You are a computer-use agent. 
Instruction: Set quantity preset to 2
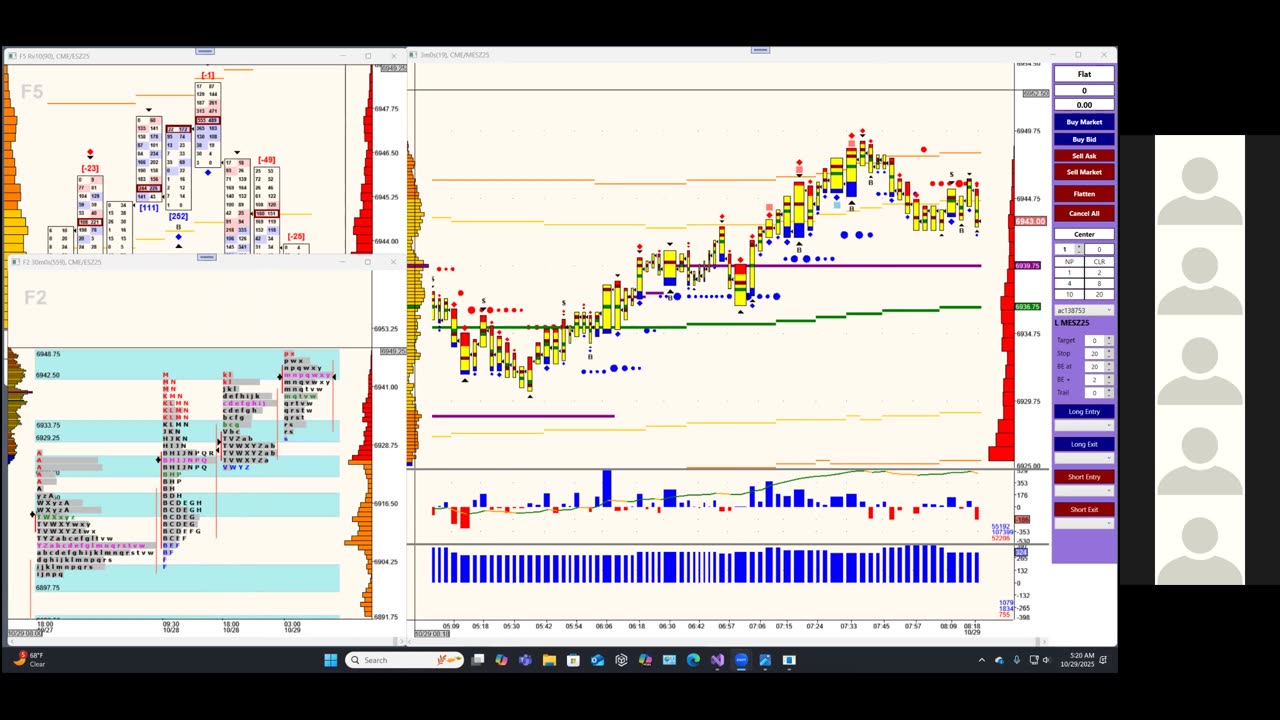(1099, 272)
